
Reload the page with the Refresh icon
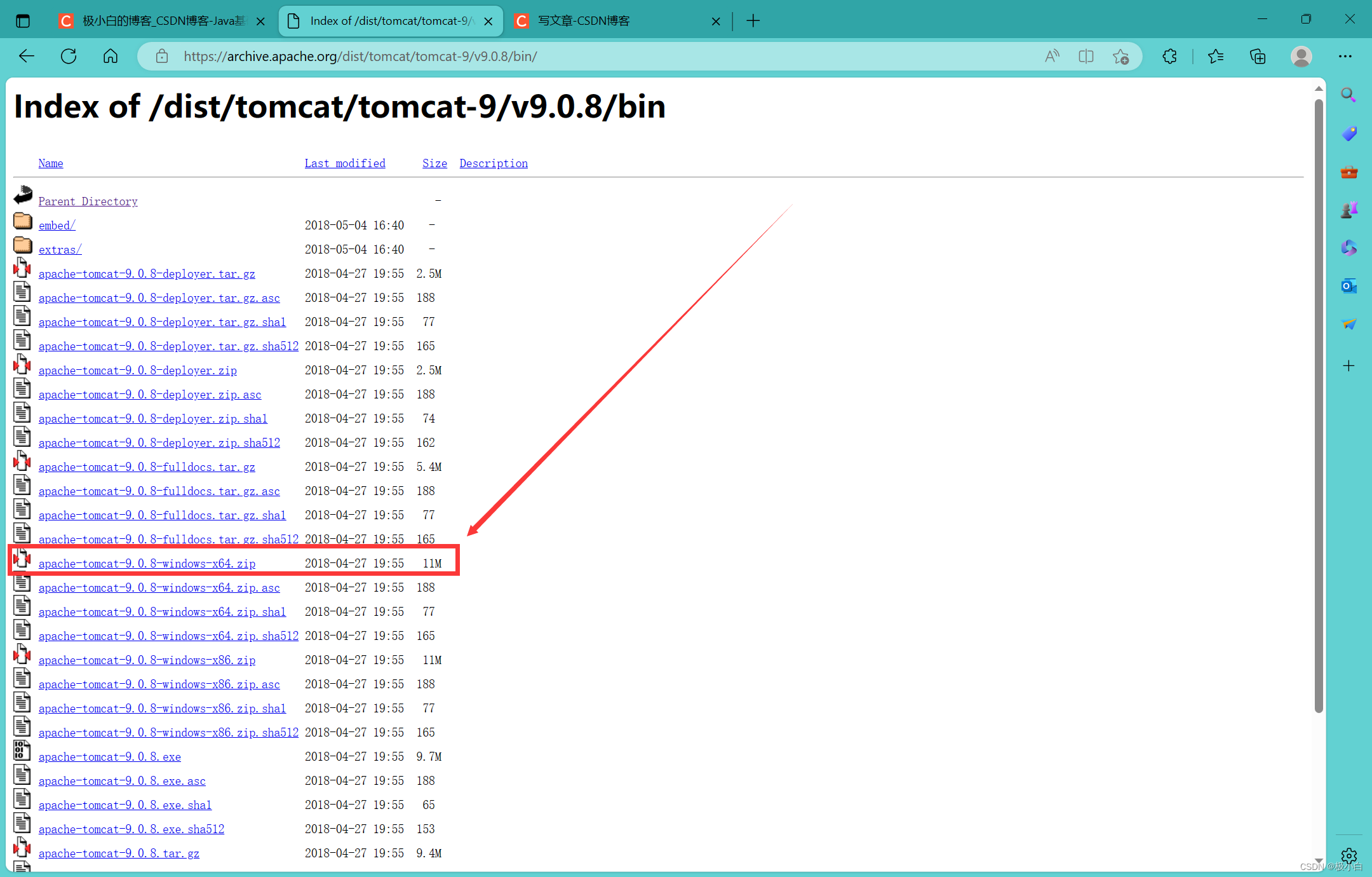(x=69, y=57)
